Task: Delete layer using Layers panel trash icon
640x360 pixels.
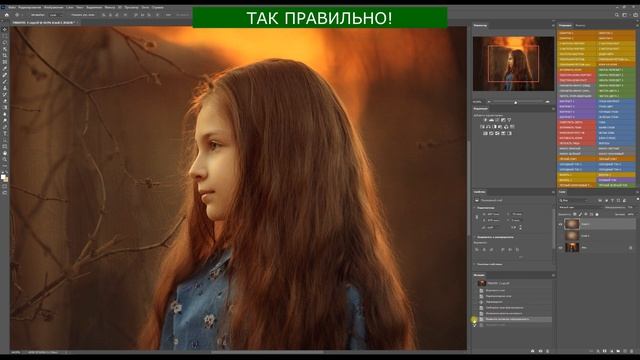Action: pyautogui.click(x=632, y=351)
